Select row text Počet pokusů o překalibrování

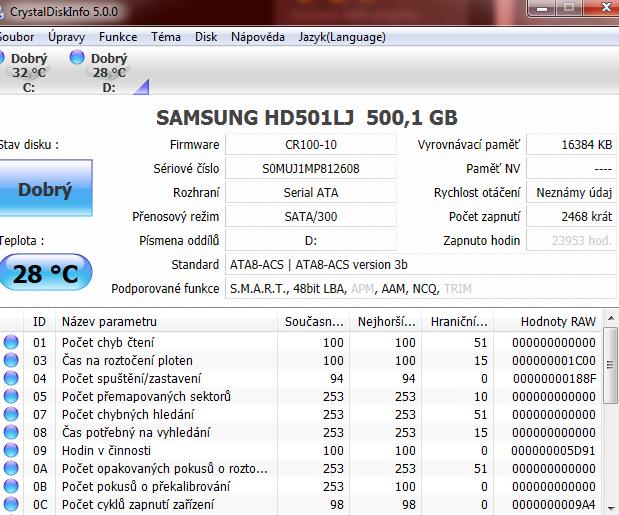point(146,487)
